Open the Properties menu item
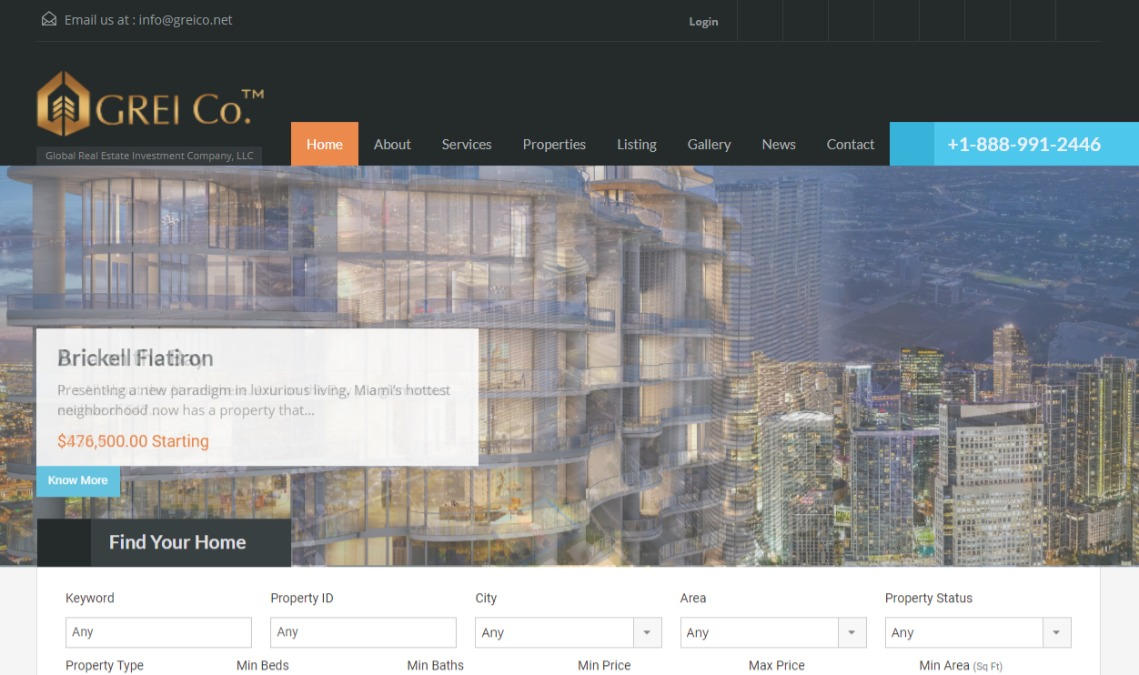This screenshot has width=1139, height=675. [x=554, y=144]
